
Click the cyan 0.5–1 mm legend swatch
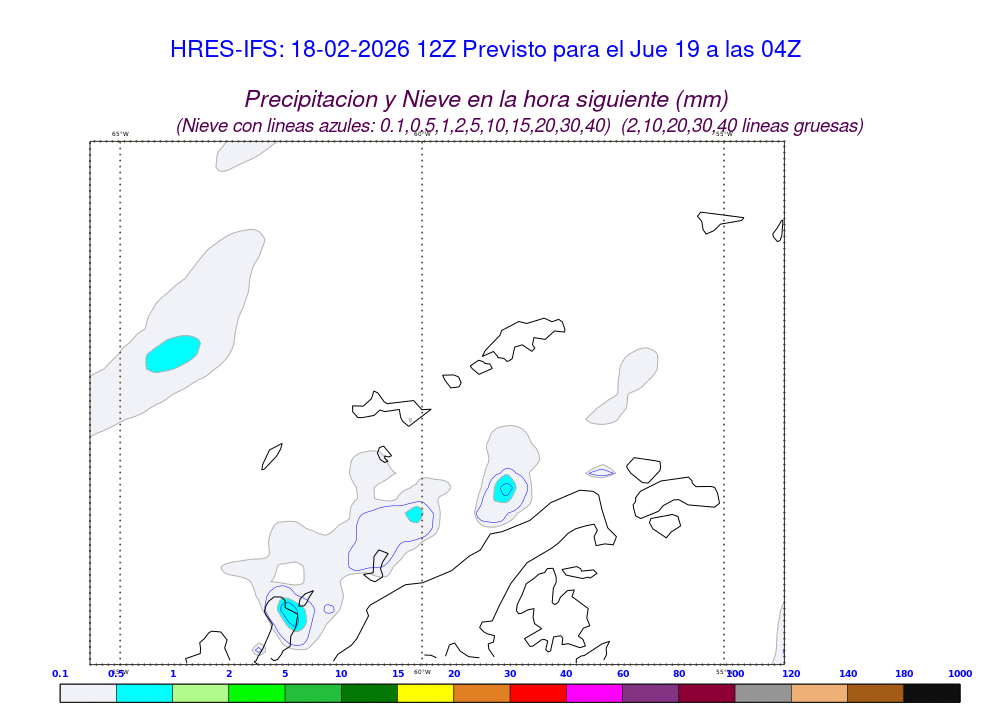click(144, 692)
